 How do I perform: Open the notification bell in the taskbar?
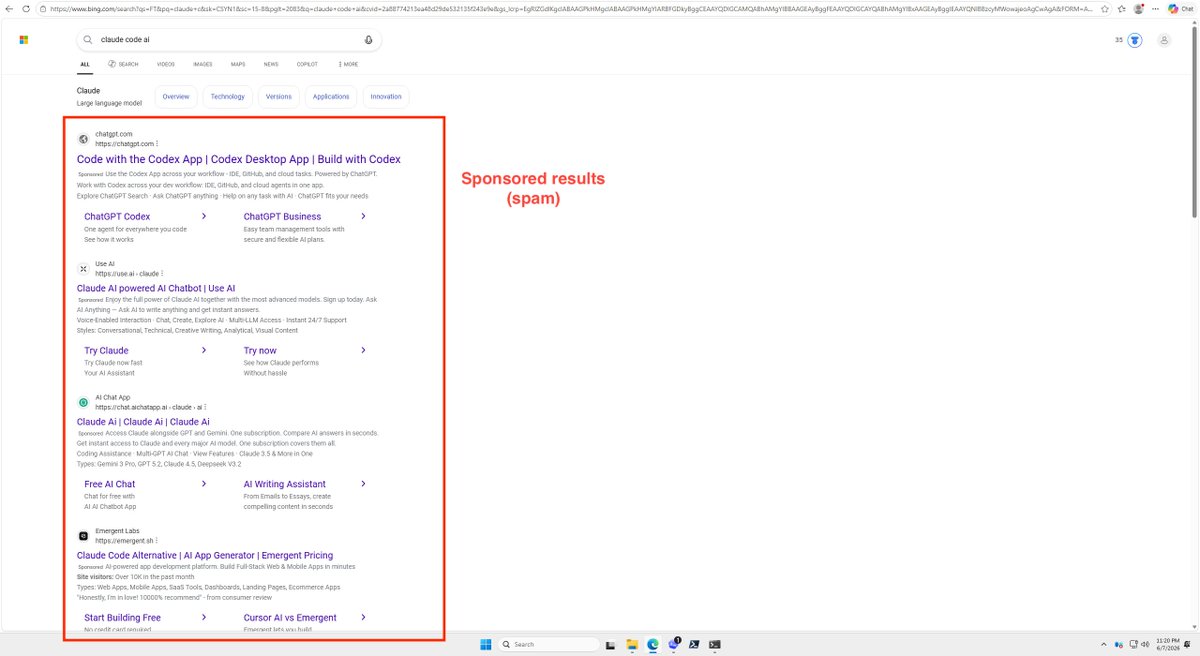coord(1189,644)
